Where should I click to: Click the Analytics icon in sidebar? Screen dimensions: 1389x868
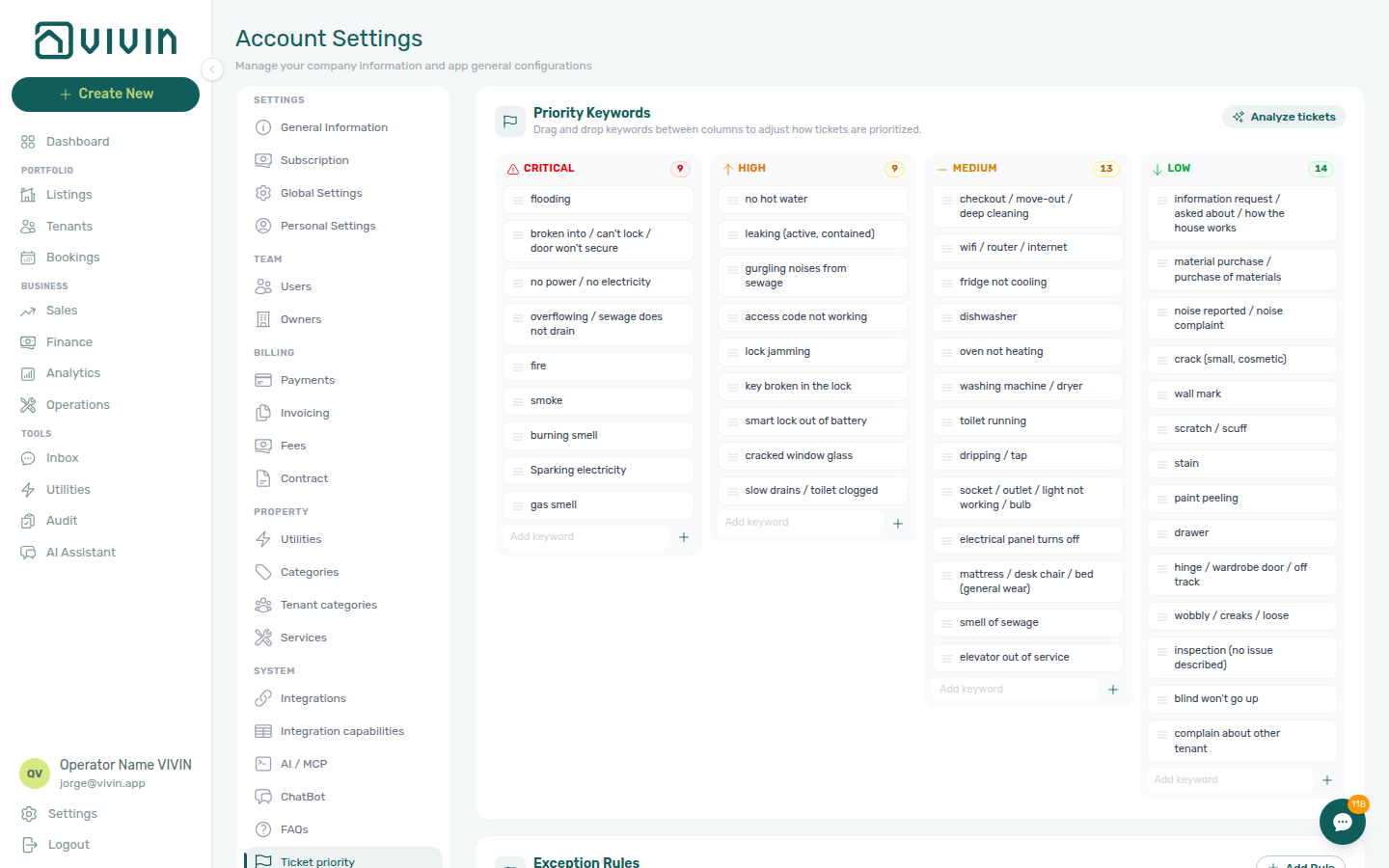(x=28, y=373)
